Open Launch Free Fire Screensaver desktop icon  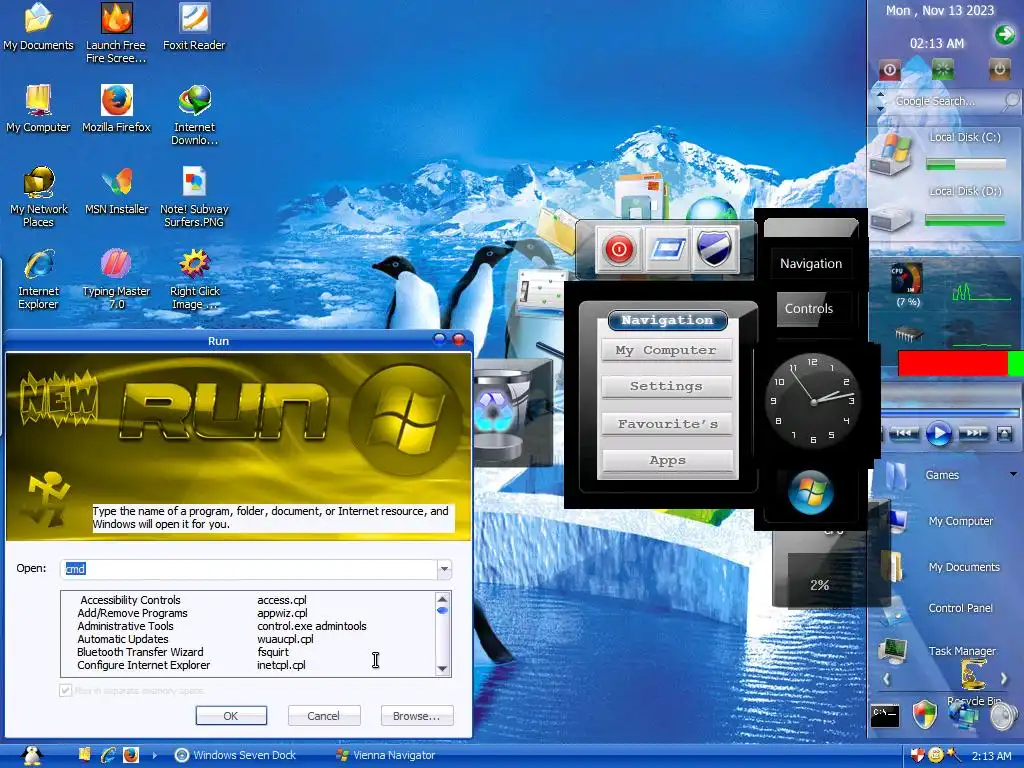click(x=116, y=33)
